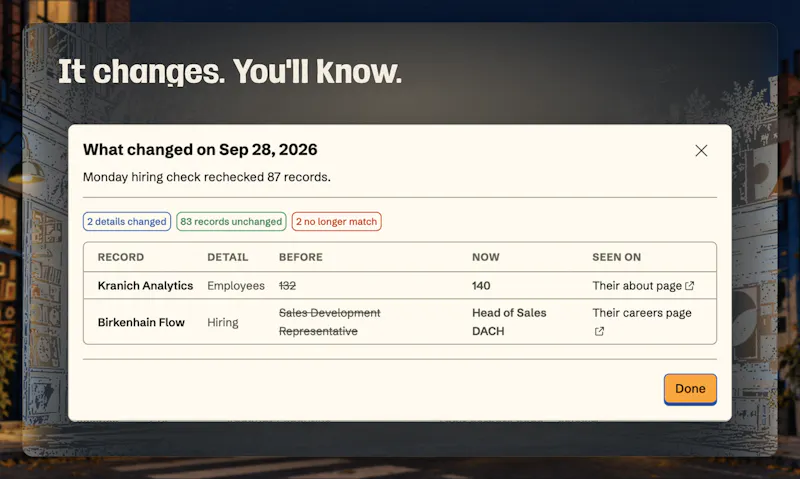Click the Done button
The image size is (800, 479).
(690, 389)
